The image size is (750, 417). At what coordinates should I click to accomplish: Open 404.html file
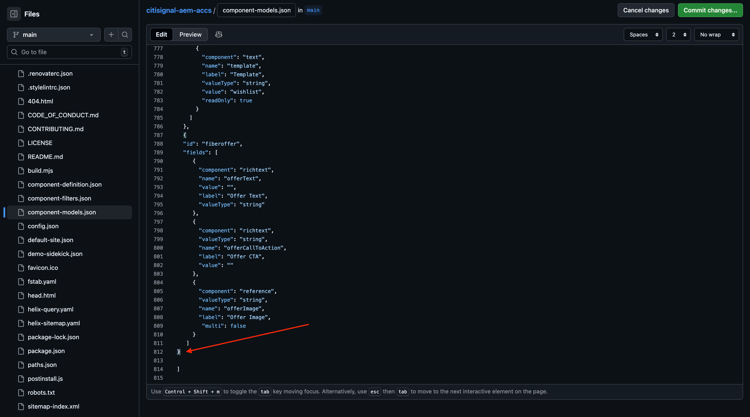(40, 101)
